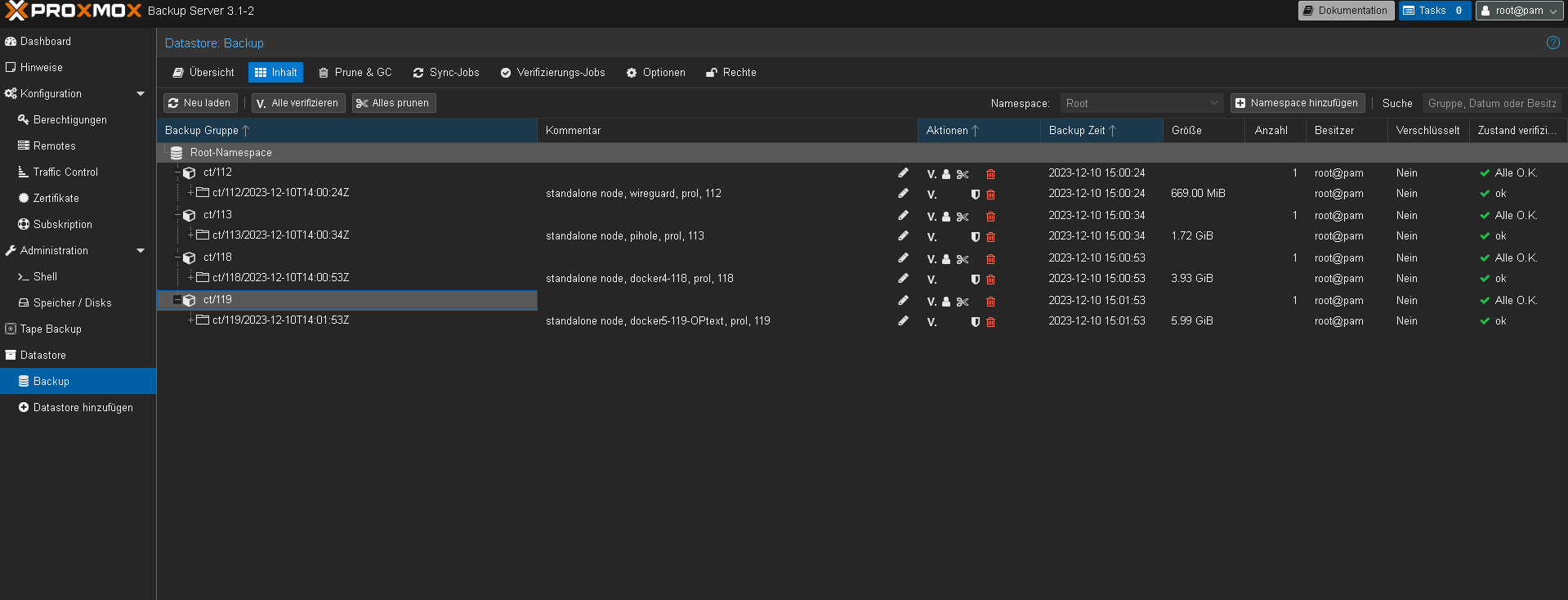Open Dokumentation button
Viewport: 1568px width, 600px height.
[x=1346, y=11]
